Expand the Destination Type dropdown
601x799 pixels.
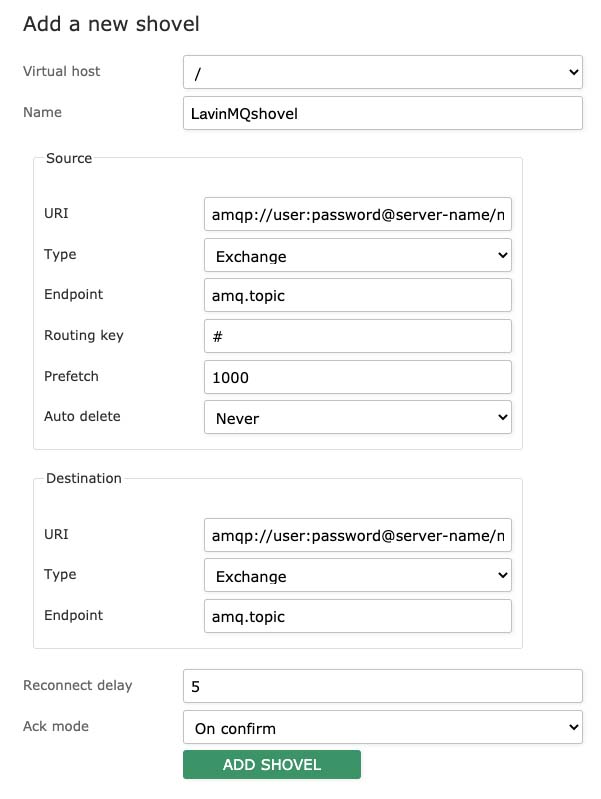(357, 576)
